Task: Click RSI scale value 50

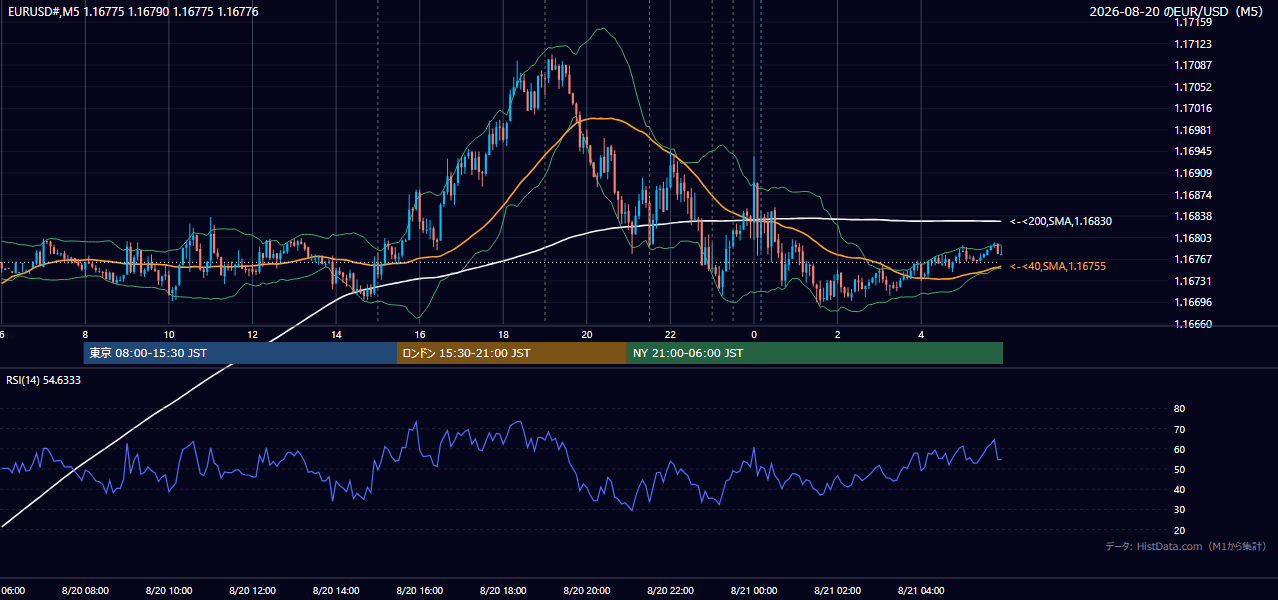Action: (1179, 469)
